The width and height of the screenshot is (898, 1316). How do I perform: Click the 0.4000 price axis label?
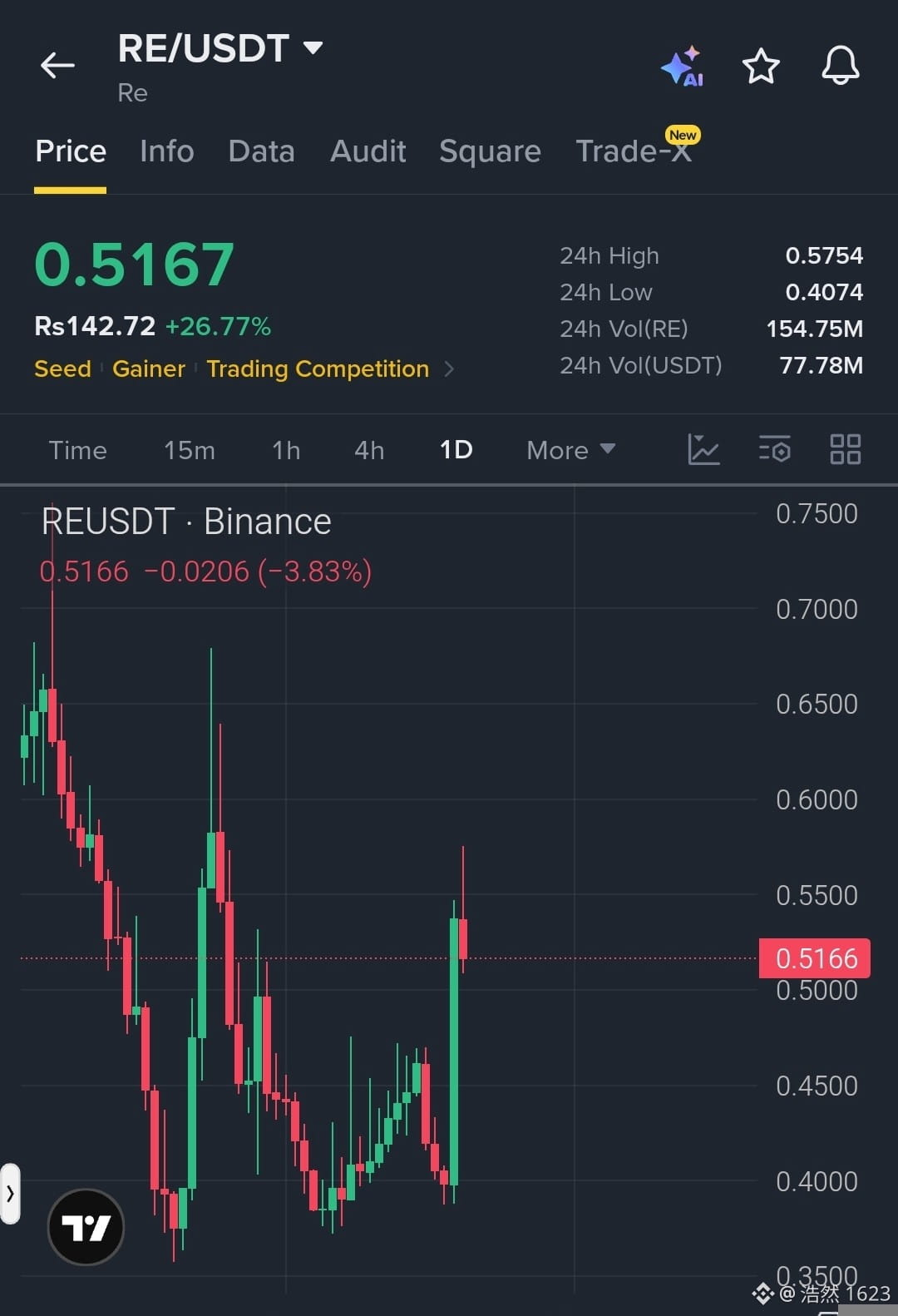(x=817, y=1181)
